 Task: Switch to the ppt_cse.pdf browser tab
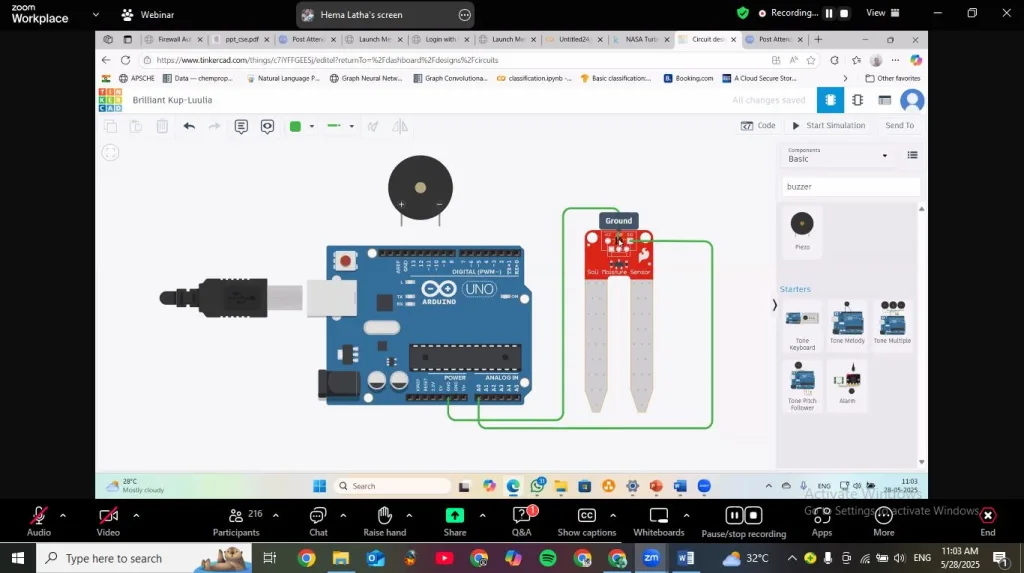pos(241,39)
